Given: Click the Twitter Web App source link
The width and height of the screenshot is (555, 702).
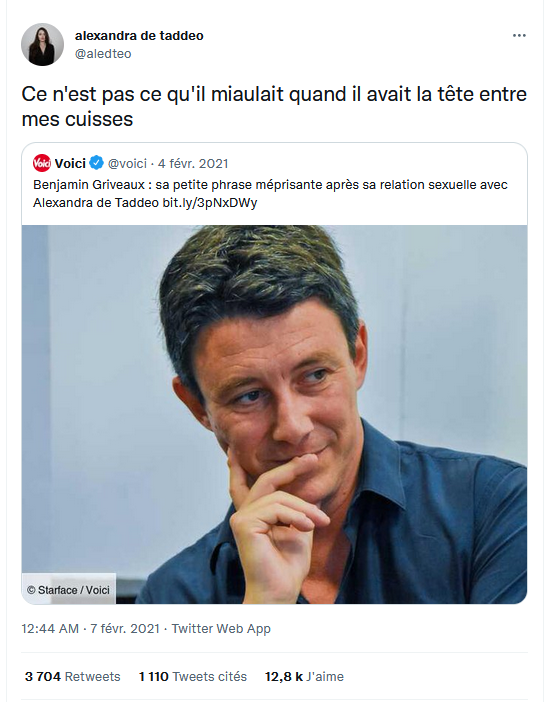Looking at the screenshot, I should (x=221, y=629).
